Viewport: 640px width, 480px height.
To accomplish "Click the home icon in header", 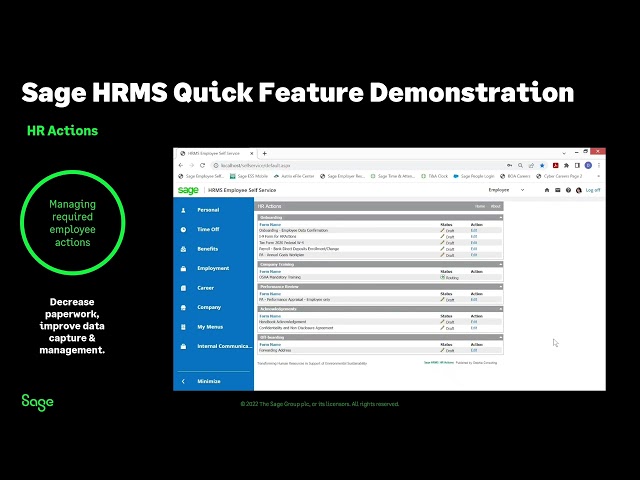I will tap(547, 190).
